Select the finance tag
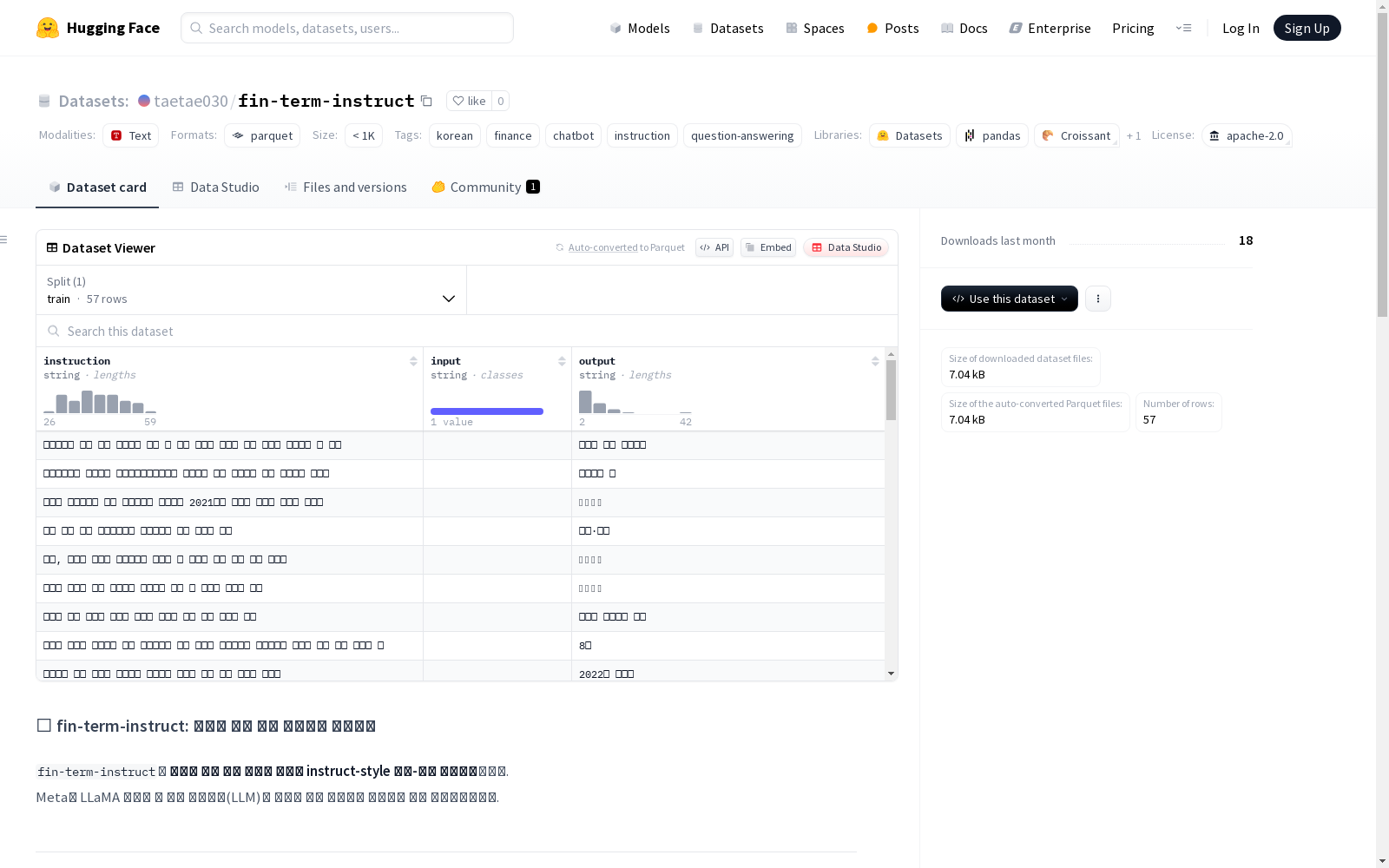1389x868 pixels. (x=513, y=135)
